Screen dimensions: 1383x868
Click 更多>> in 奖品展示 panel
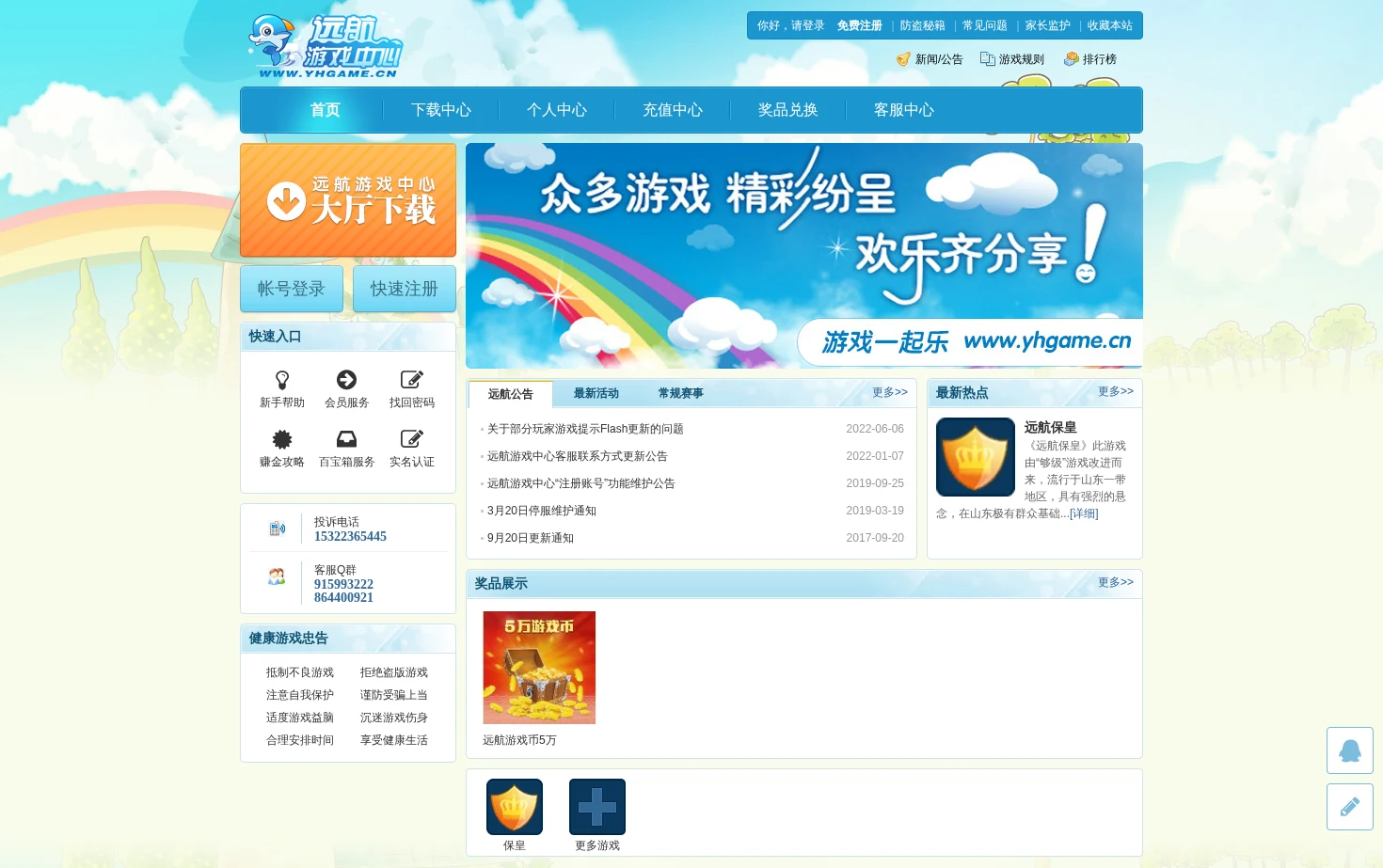(x=1116, y=582)
